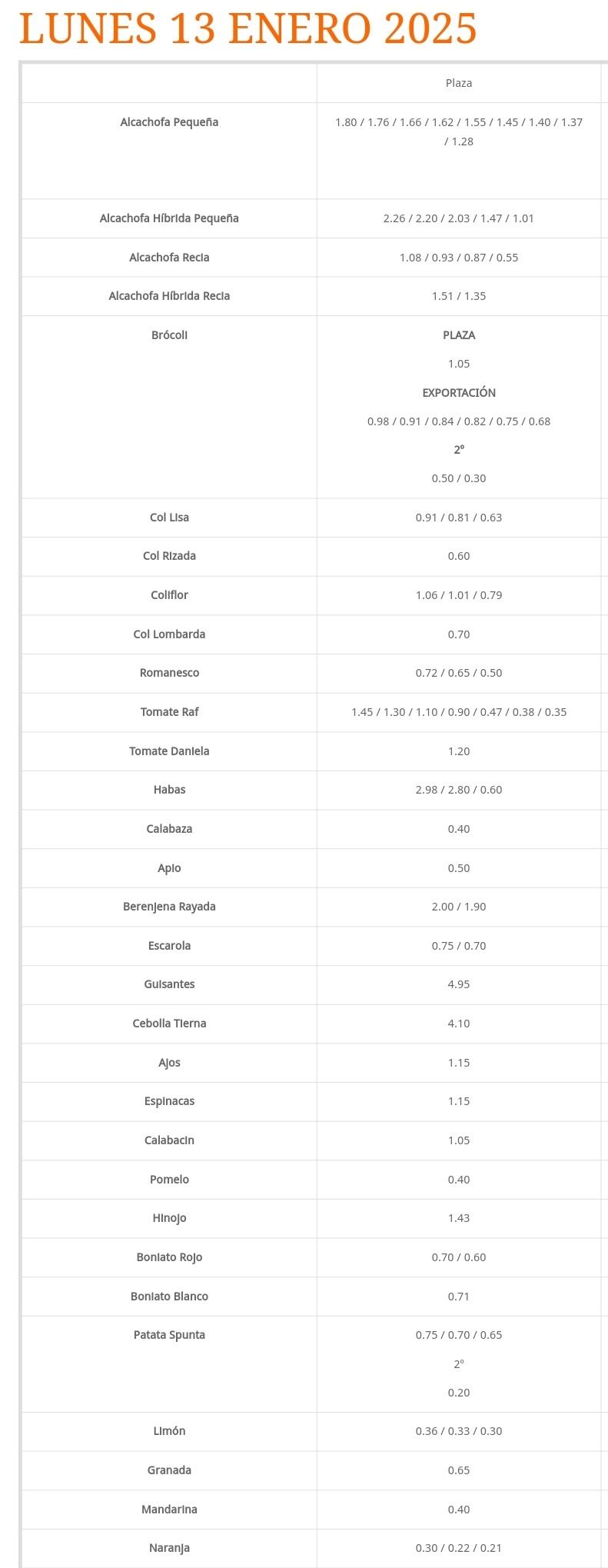The width and height of the screenshot is (608, 1568).
Task: Click the Romanesco row label
Action: click(169, 673)
